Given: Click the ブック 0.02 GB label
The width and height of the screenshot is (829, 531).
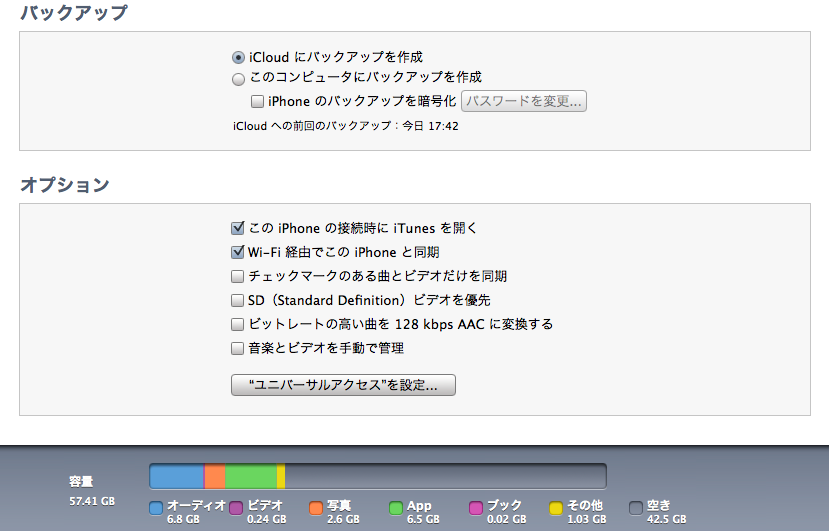Looking at the screenshot, I should click(x=506, y=511).
